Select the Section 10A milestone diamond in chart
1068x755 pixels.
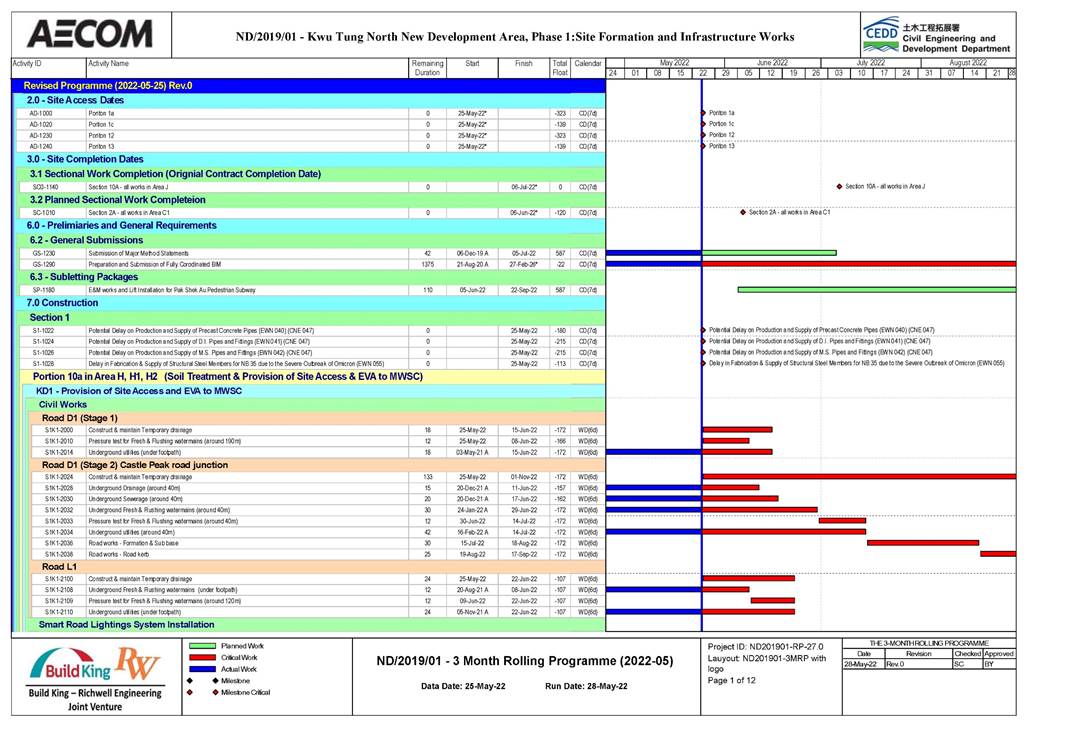pos(838,186)
